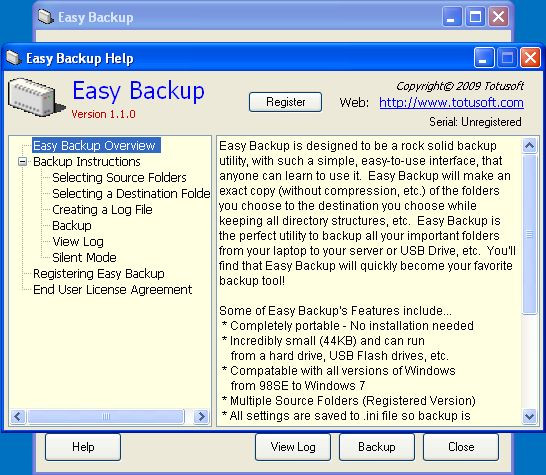The height and width of the screenshot is (475, 546).
Task: Click the Serial: Unregistered text
Action: [x=475, y=122]
